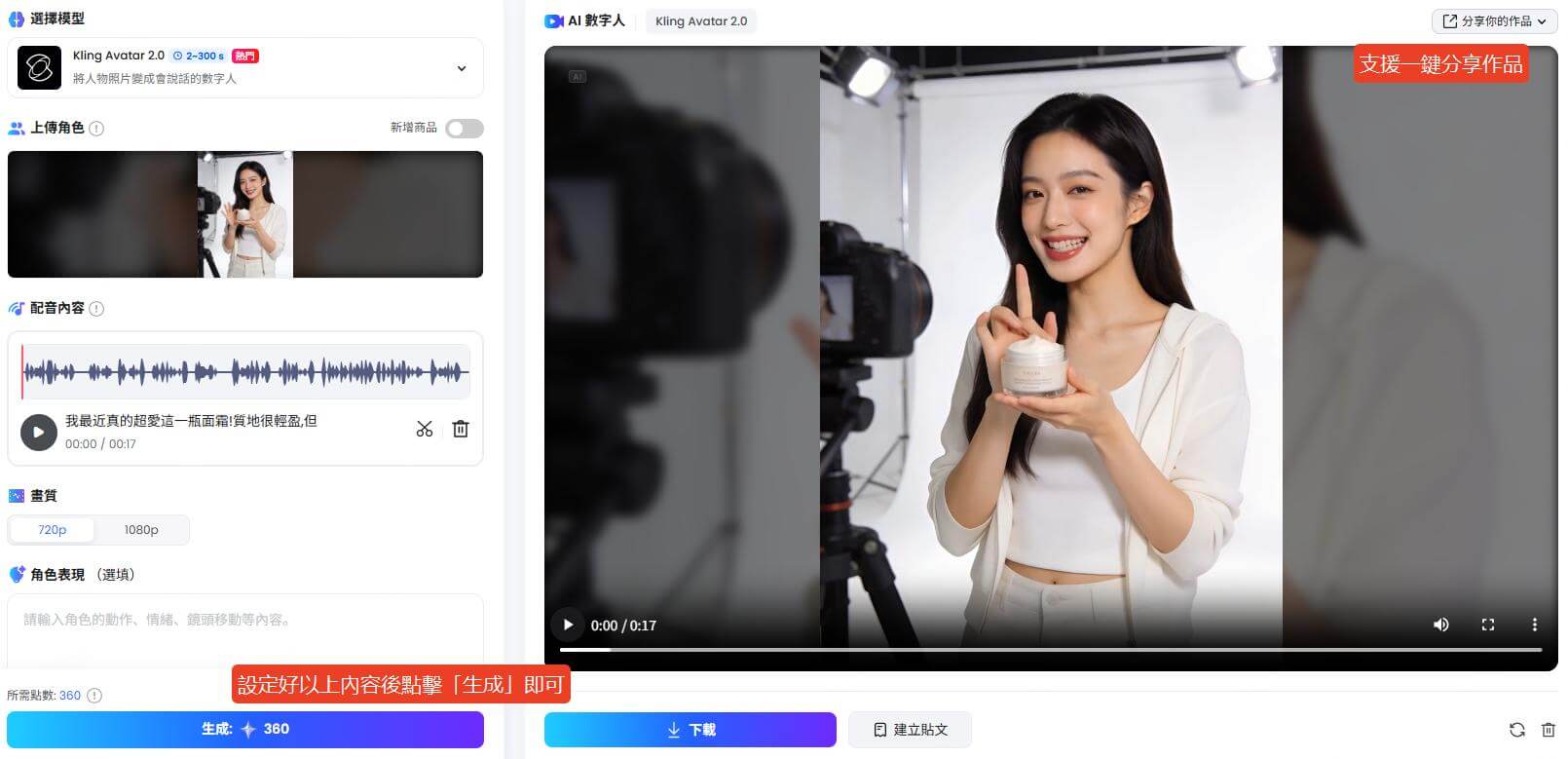Open the video player more options menu
The image size is (1568, 759).
[x=1535, y=625]
